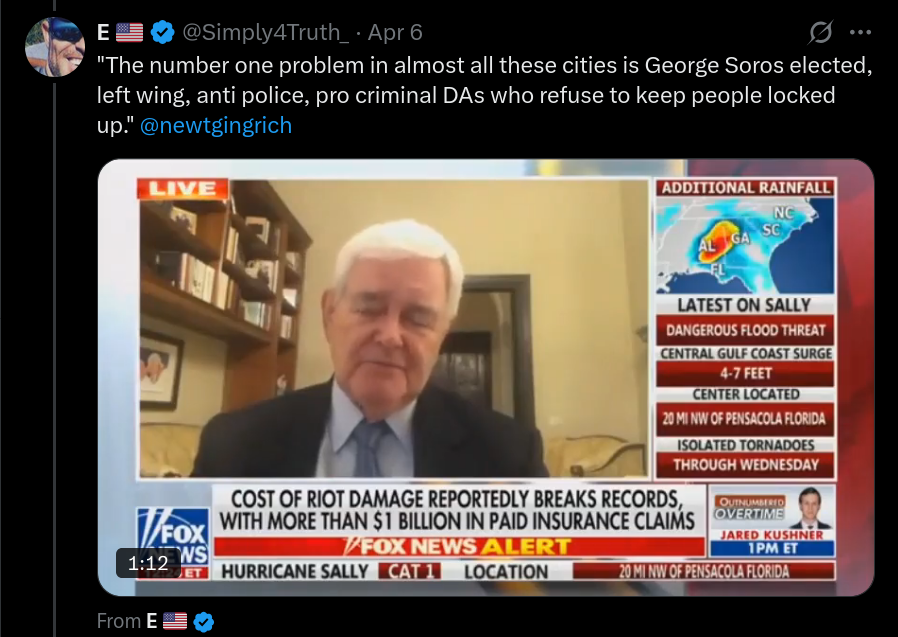The height and width of the screenshot is (637, 898).
Task: Click the blue verified badge beside E
Action: (x=163, y=32)
